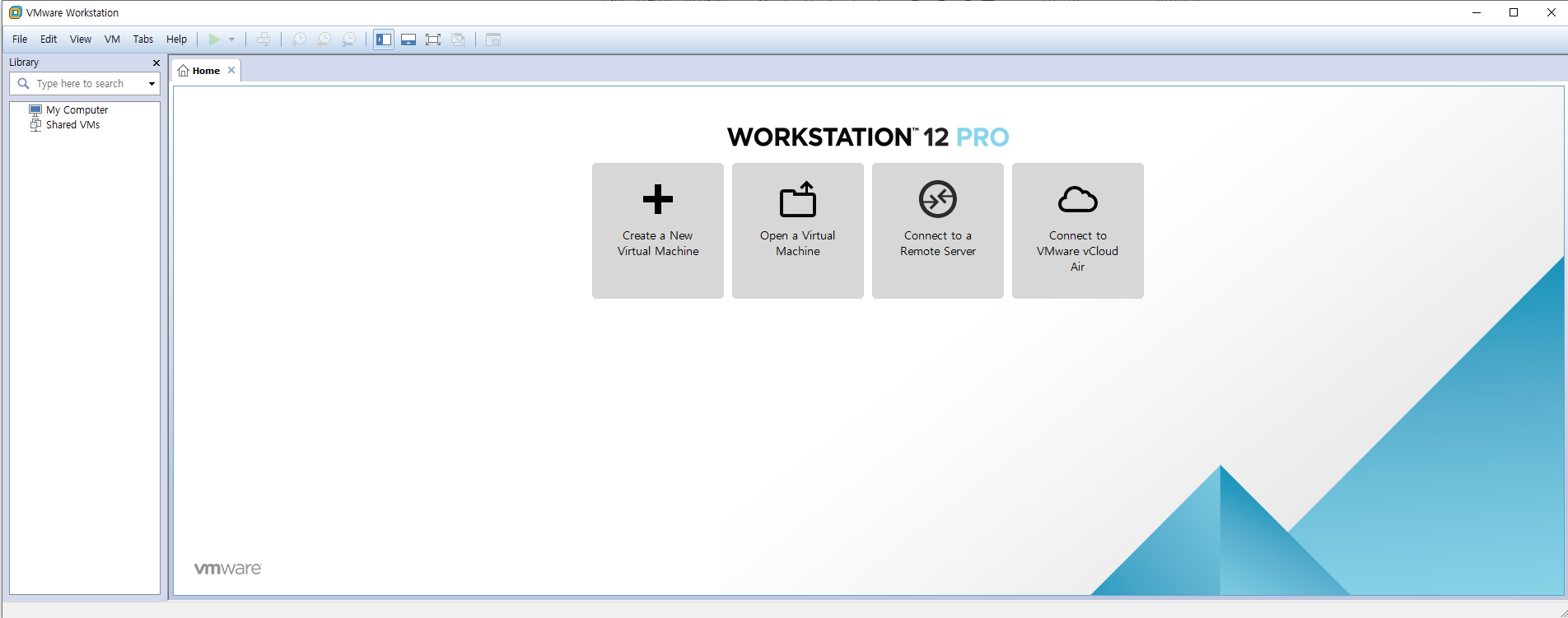Expand the Library search filter dropdown
1568x618 pixels.
click(152, 84)
